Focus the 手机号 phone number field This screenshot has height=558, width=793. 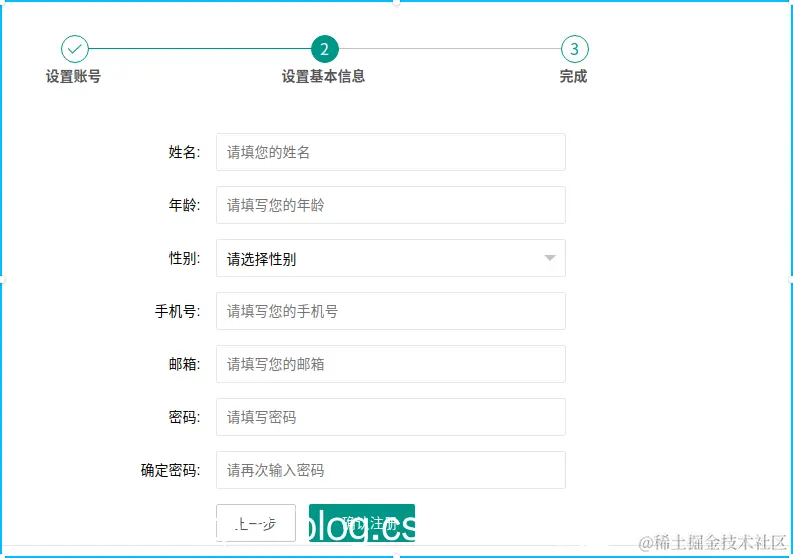390,311
